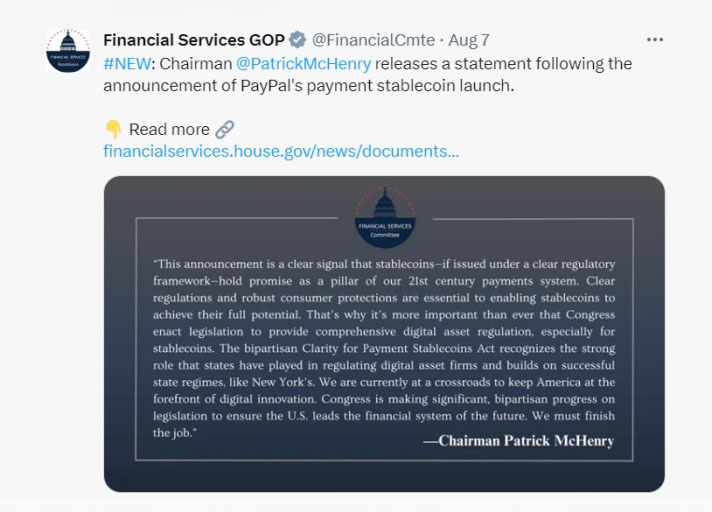
Task: Open the Aug 7 post timestamp
Action: pos(470,40)
